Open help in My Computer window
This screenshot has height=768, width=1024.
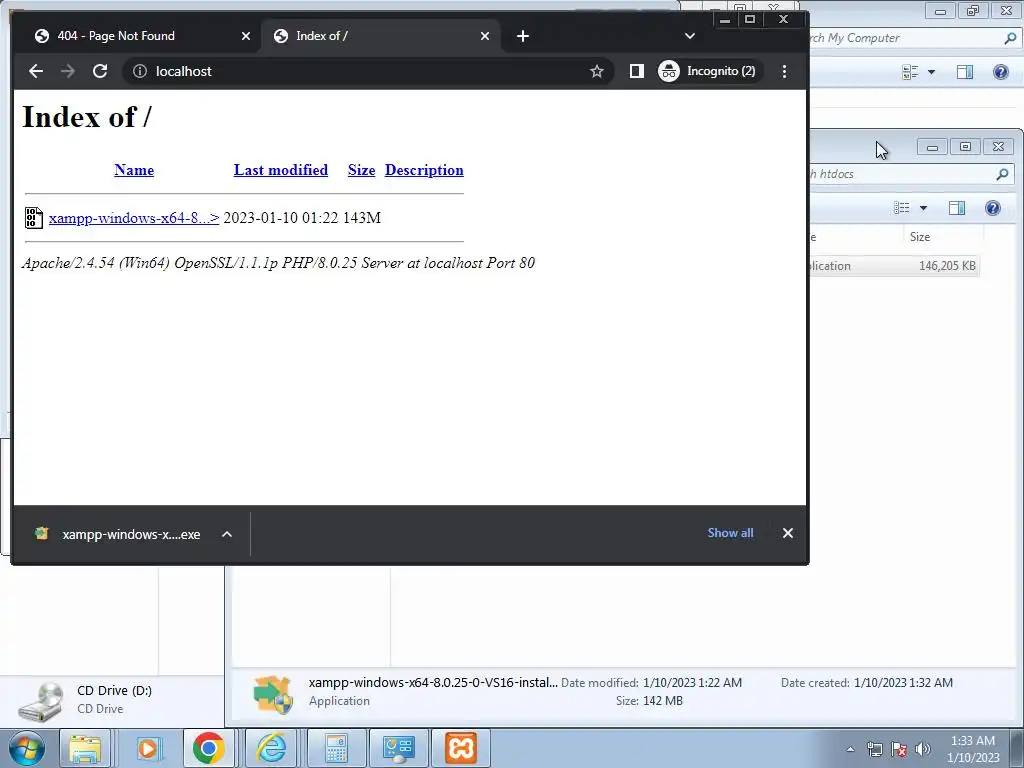click(x=1000, y=72)
